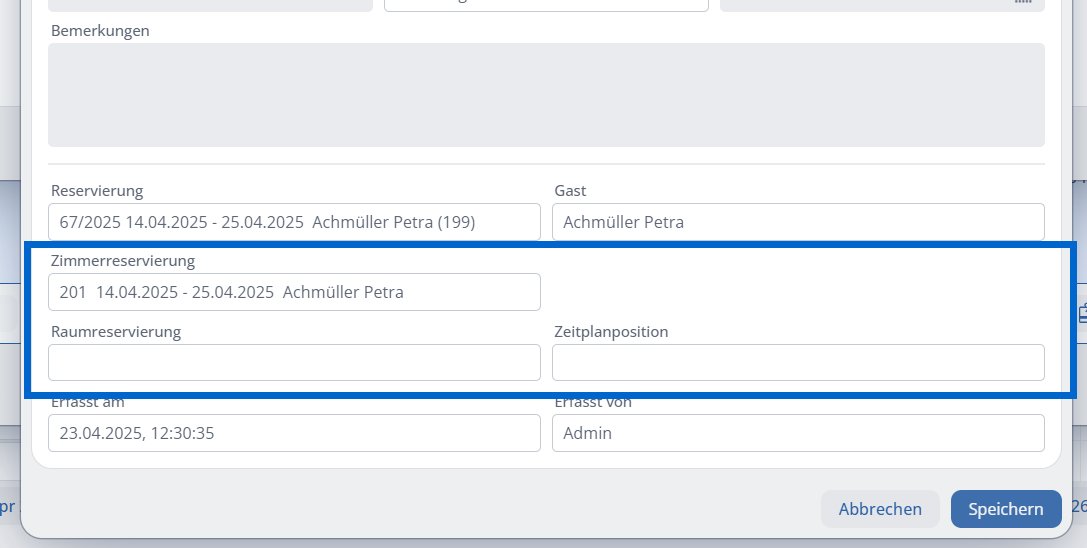Click the Gast field with Achmüller Petra
The height and width of the screenshot is (548, 1087).
pyautogui.click(x=798, y=222)
